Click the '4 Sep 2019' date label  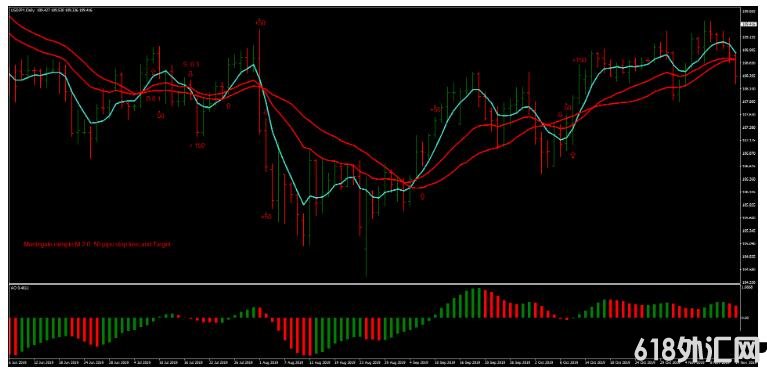[419, 364]
